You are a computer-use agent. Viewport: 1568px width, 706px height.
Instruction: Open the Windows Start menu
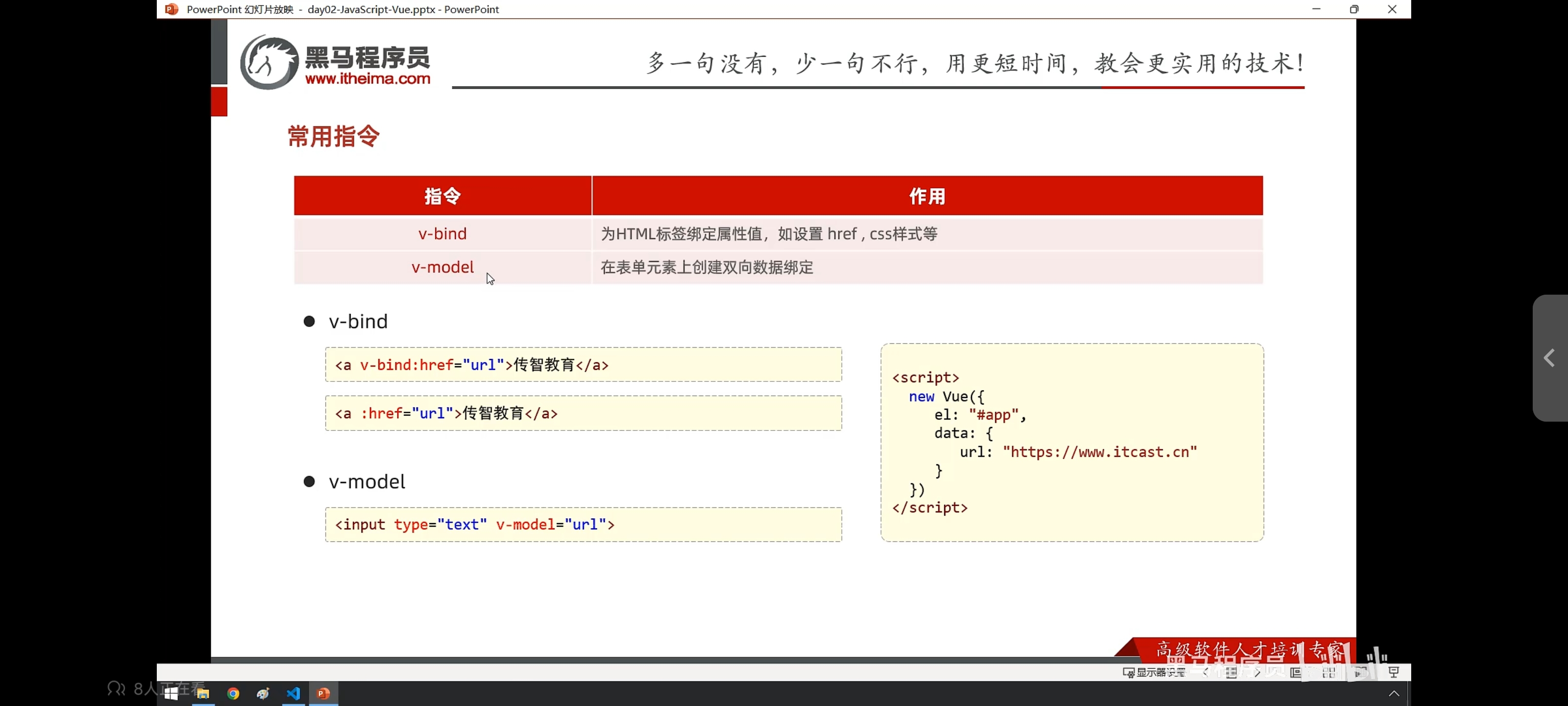click(171, 693)
